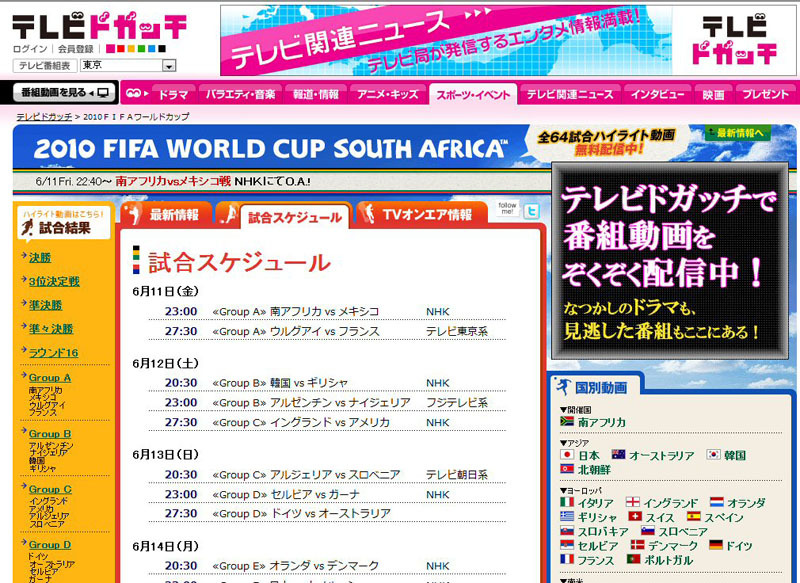The width and height of the screenshot is (800, 583).
Task: Click the France flag icon
Action: click(567, 560)
